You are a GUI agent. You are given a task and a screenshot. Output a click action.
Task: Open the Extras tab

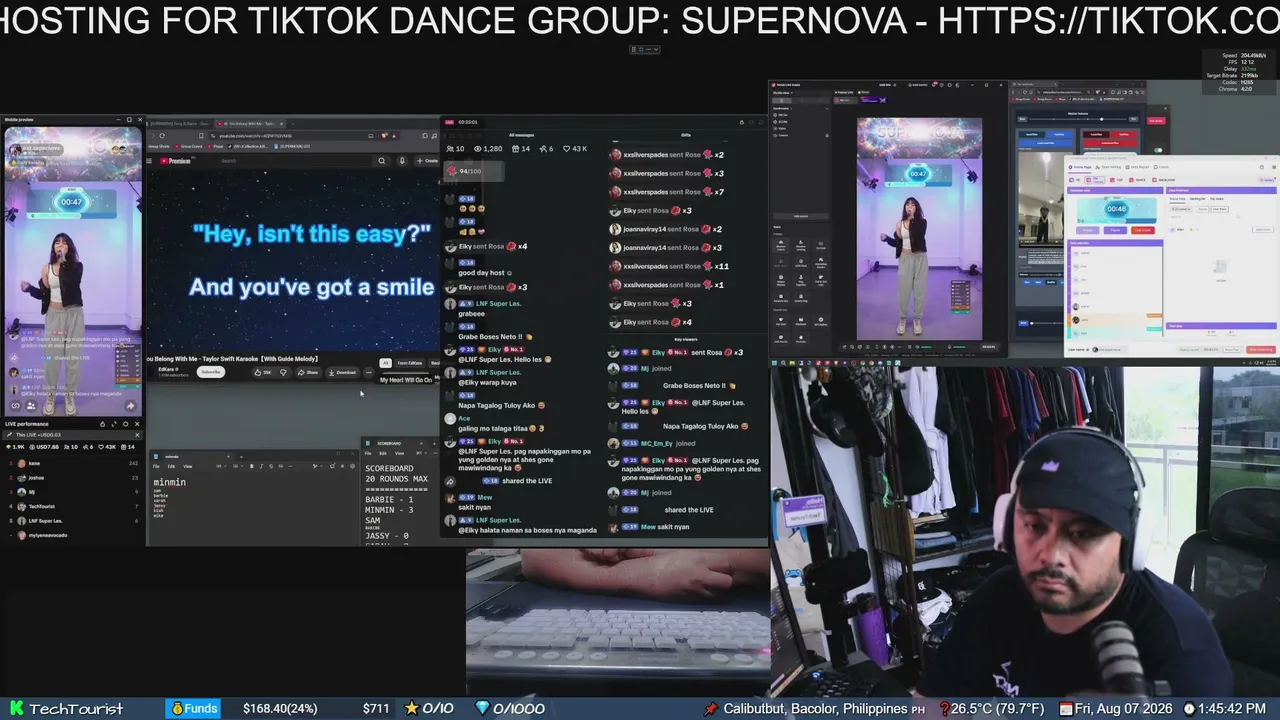[x=1160, y=168]
